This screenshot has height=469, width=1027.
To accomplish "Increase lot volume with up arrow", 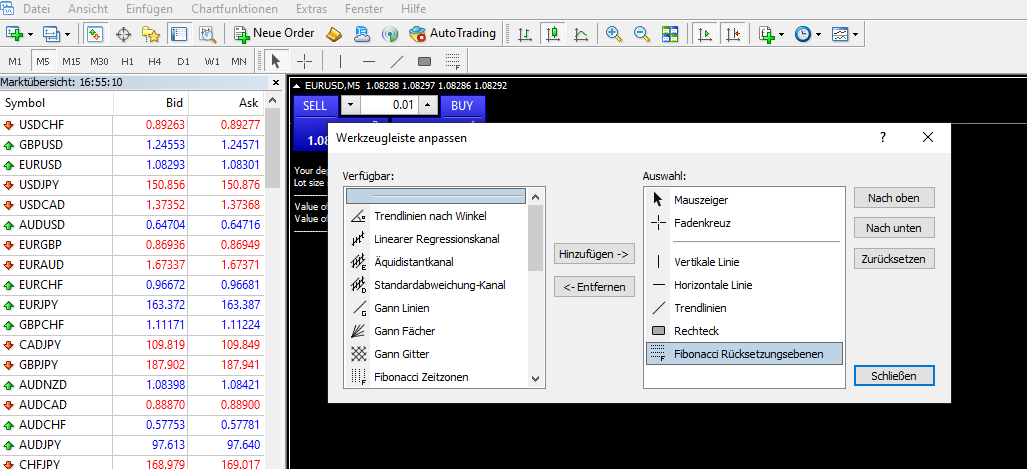I will point(428,105).
